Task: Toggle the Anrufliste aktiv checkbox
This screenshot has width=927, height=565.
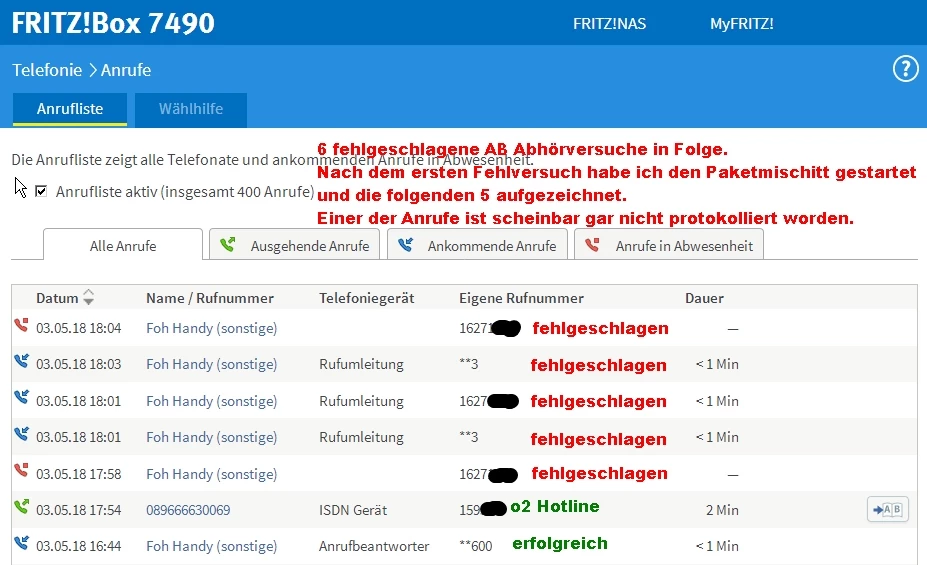Action: (x=41, y=191)
